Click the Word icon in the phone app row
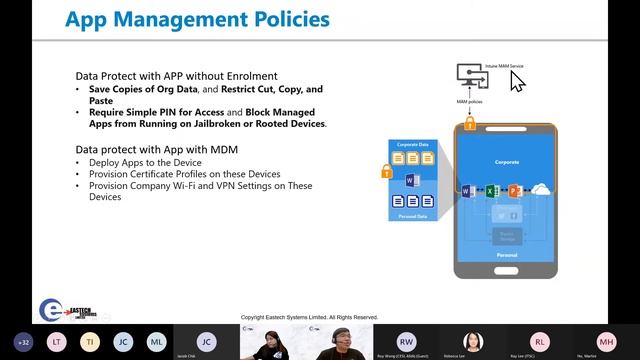The width and height of the screenshot is (640, 360). tap(468, 191)
